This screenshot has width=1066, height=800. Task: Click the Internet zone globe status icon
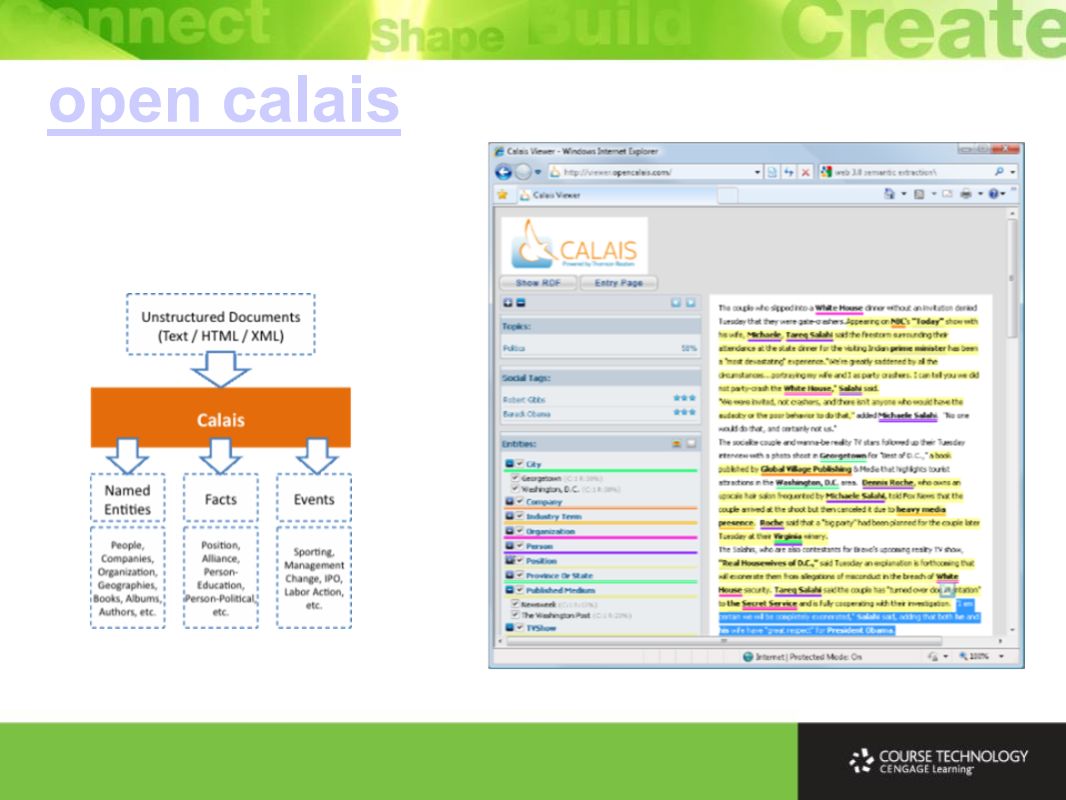[748, 657]
